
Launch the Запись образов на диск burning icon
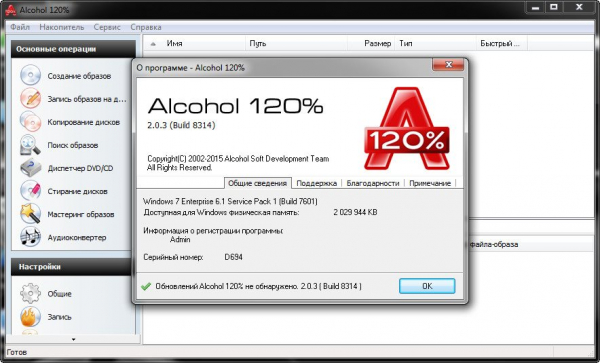pos(30,98)
